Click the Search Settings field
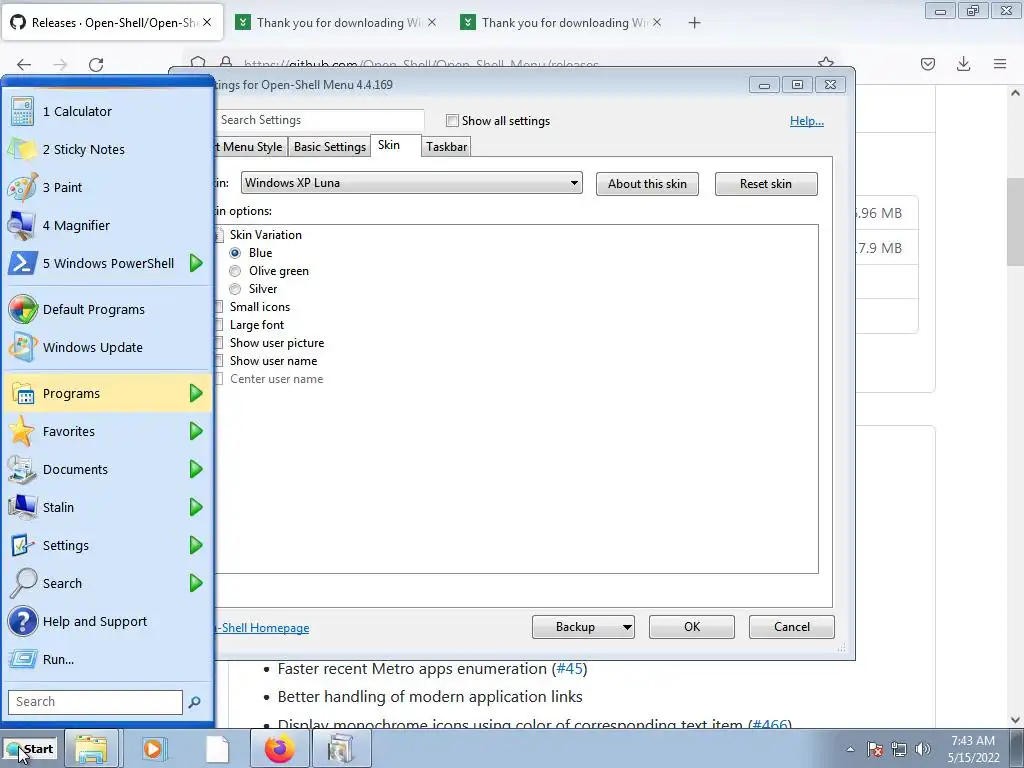Image resolution: width=1024 pixels, height=768 pixels. [320, 120]
